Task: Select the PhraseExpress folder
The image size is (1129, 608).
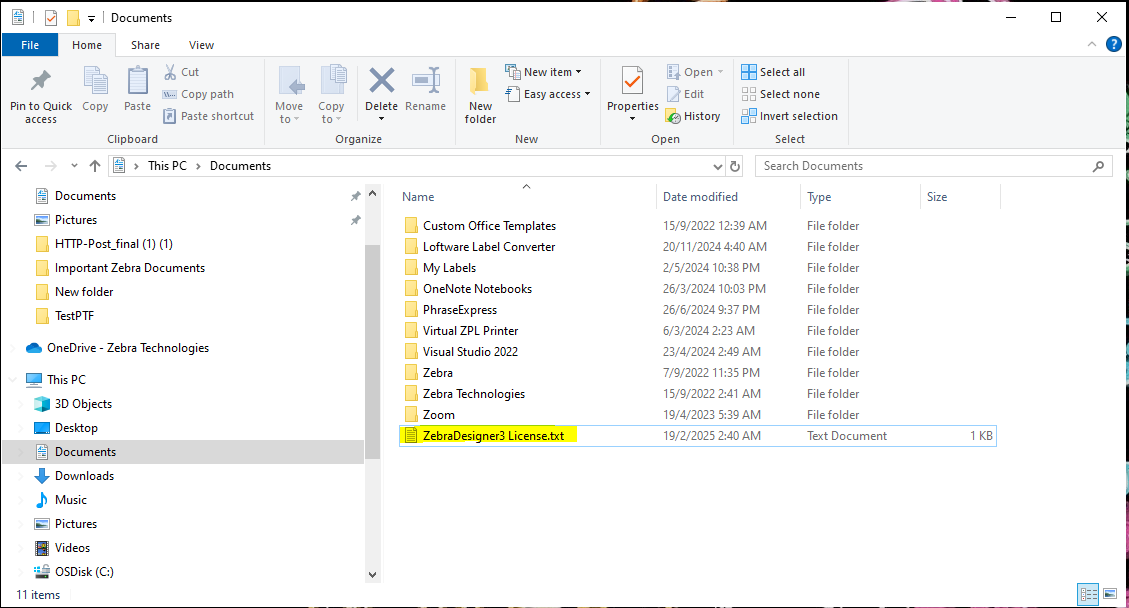Action: 459,310
